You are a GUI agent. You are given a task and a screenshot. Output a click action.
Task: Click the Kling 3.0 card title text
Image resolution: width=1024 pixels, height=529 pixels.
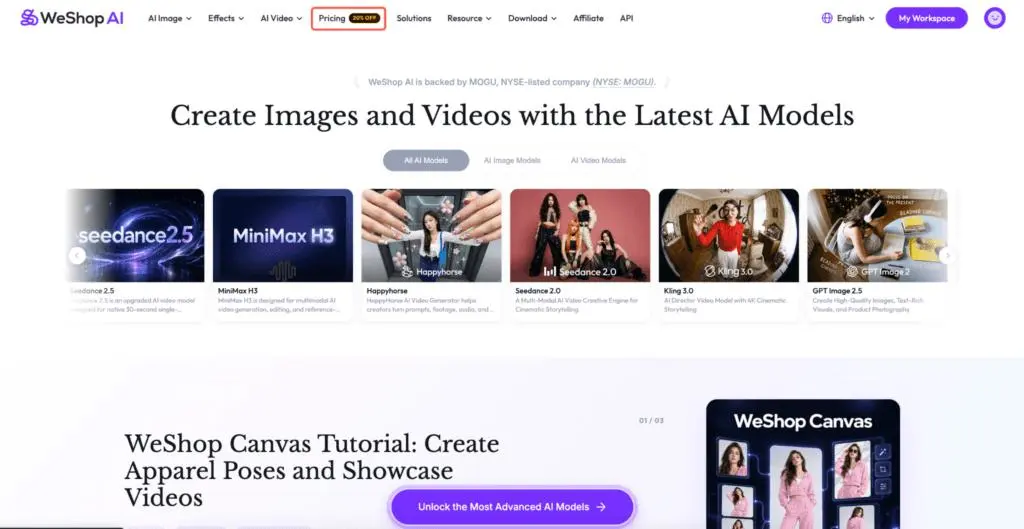click(x=679, y=291)
